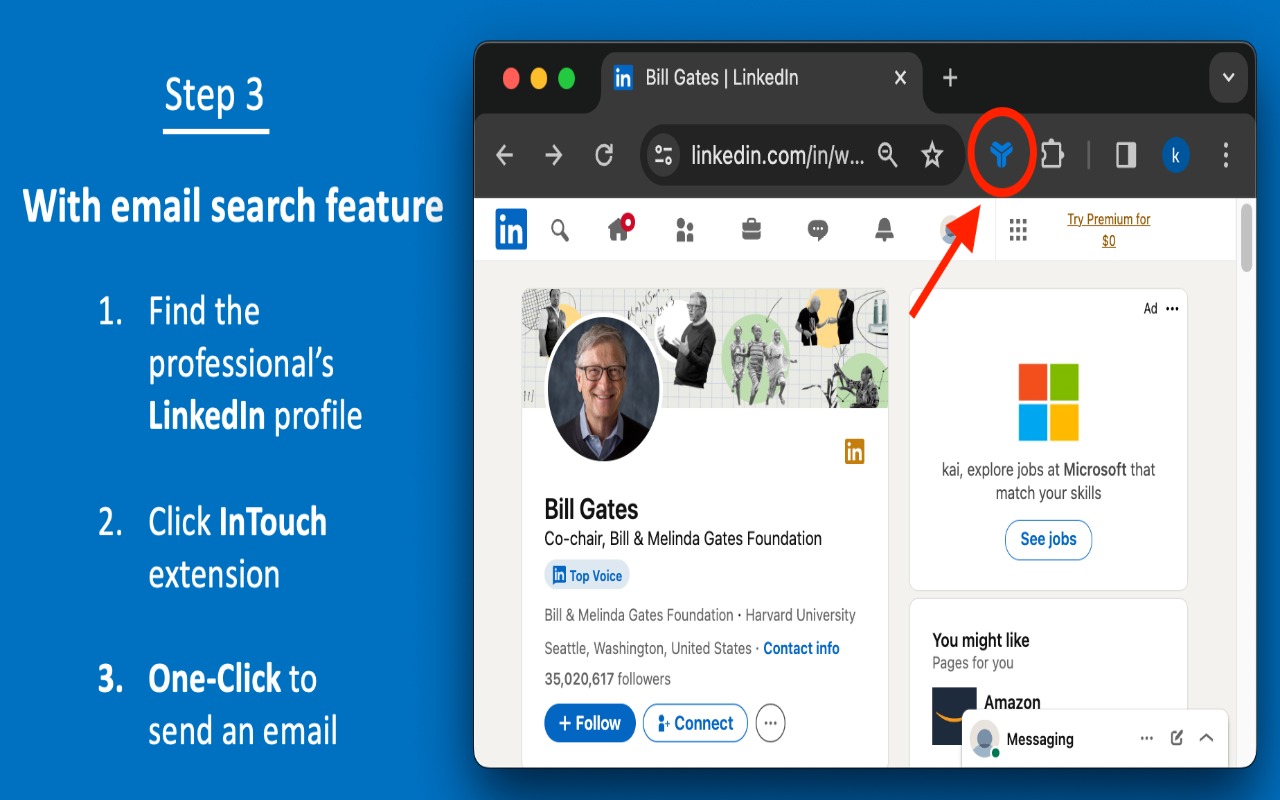Open Chrome's three-dot menu
This screenshot has height=800, width=1280.
(1225, 154)
